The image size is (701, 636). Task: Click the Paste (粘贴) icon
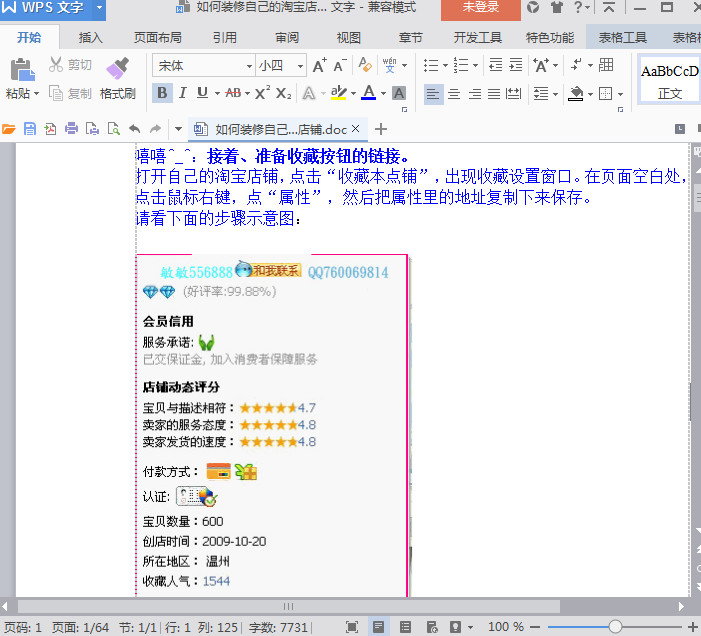point(21,70)
